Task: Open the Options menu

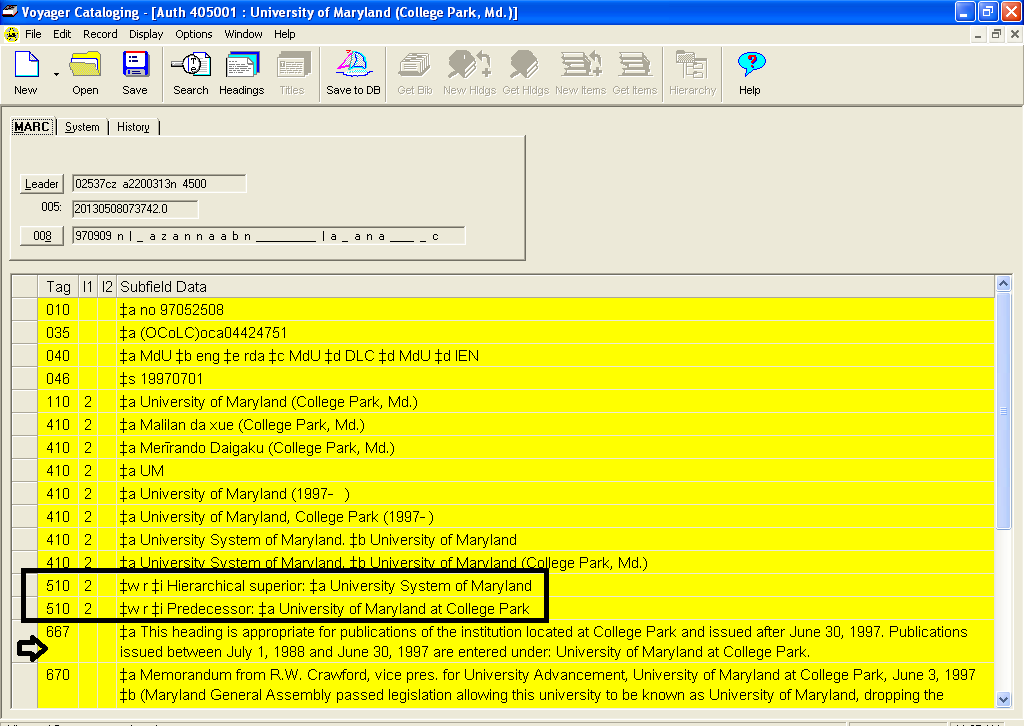Action: point(193,33)
